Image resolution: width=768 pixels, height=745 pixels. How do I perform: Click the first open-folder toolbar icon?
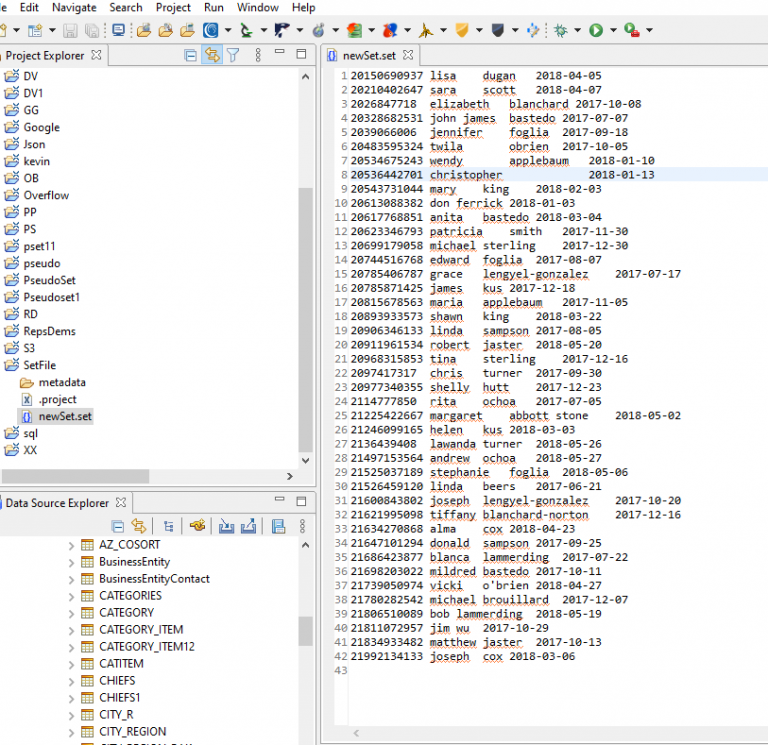tap(144, 30)
